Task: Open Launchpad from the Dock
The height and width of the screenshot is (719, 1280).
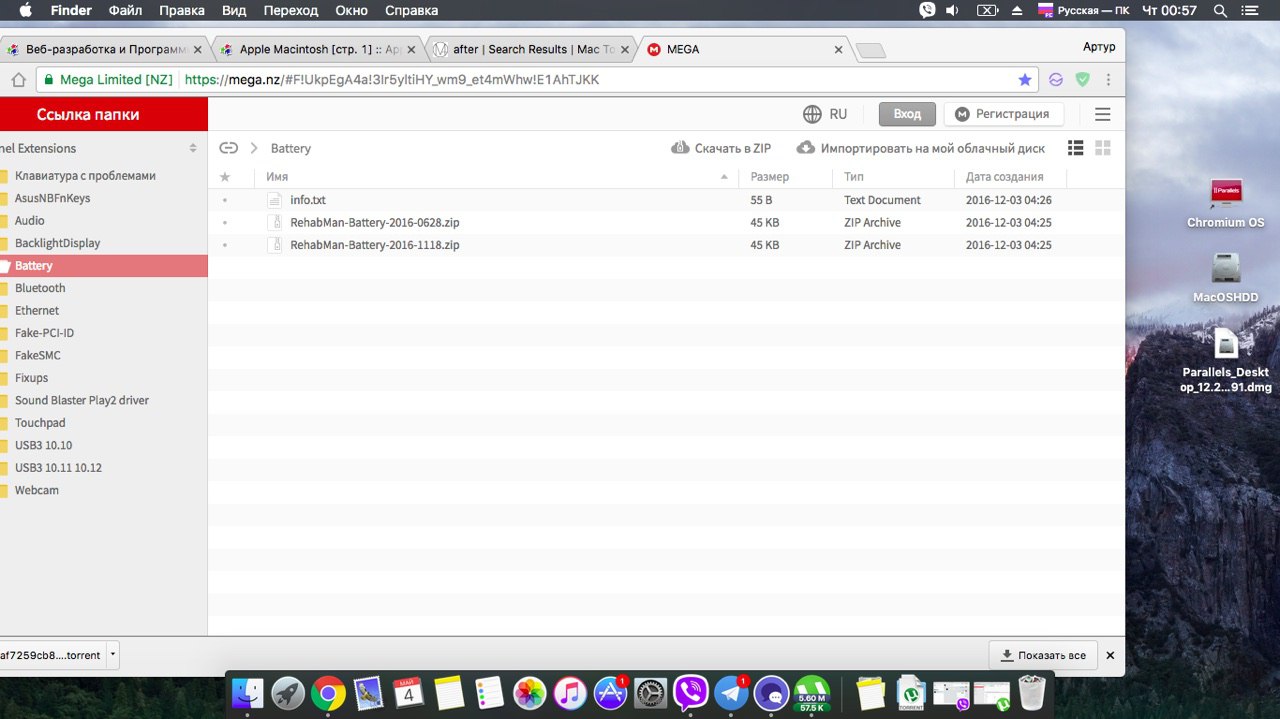Action: (x=288, y=693)
